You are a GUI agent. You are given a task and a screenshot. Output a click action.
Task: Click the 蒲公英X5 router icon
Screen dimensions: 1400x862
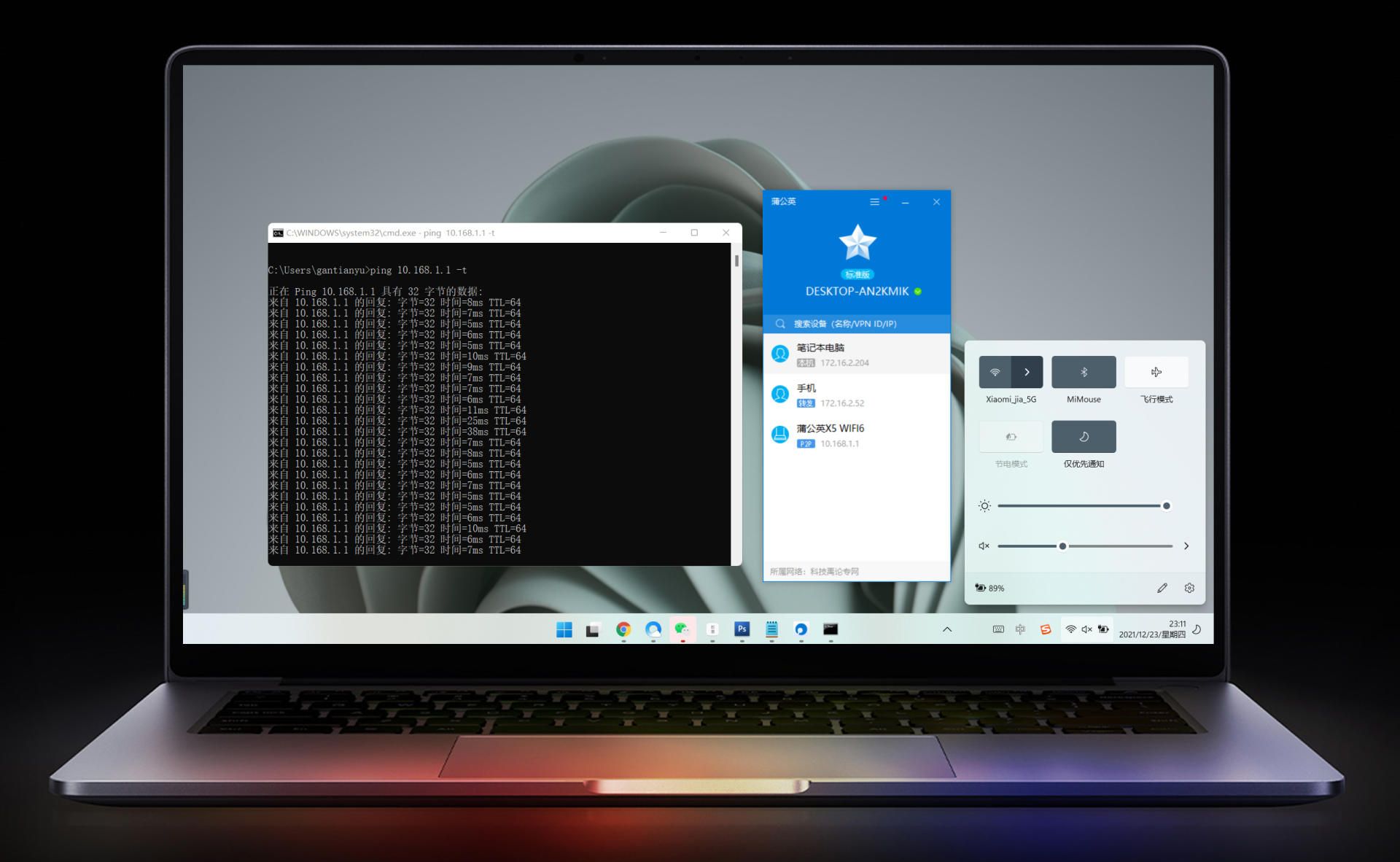(780, 435)
